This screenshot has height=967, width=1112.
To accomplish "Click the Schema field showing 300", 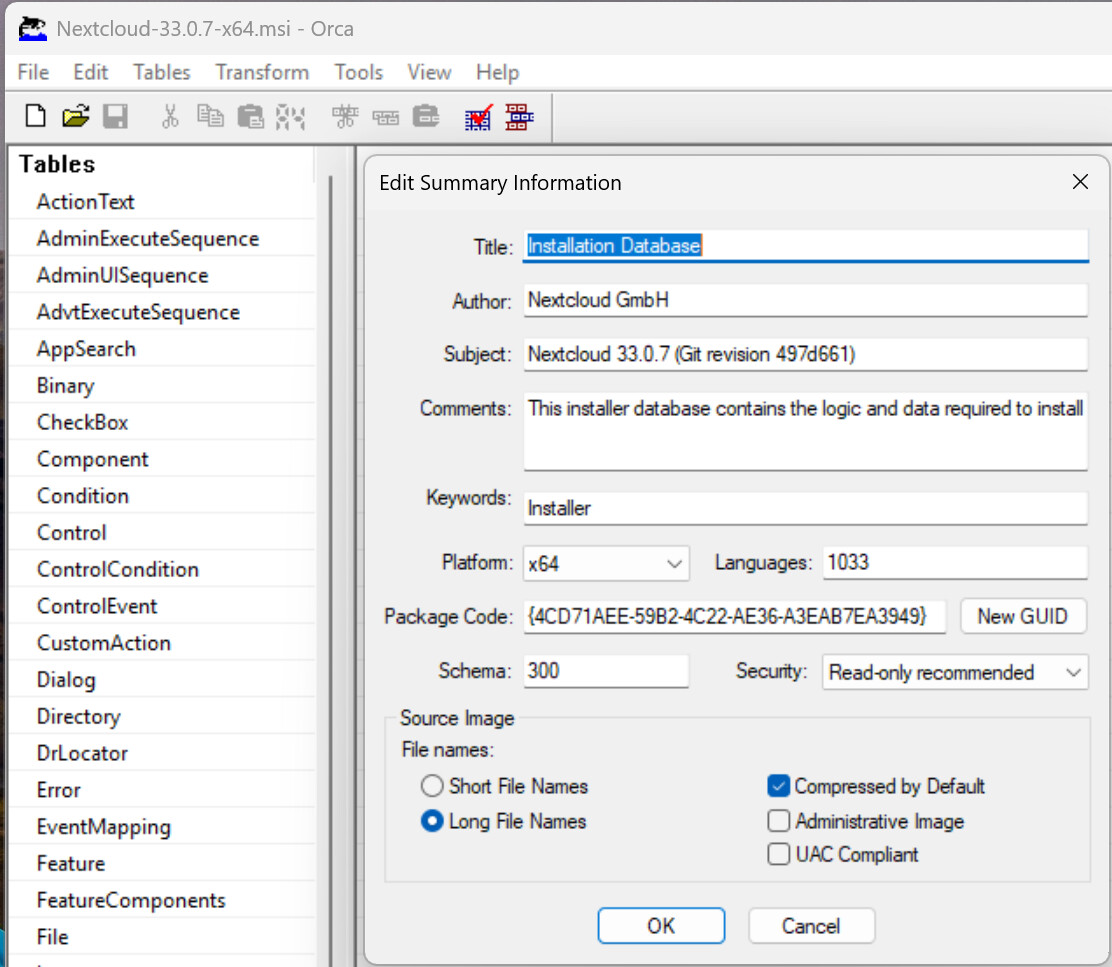I will pyautogui.click(x=606, y=671).
